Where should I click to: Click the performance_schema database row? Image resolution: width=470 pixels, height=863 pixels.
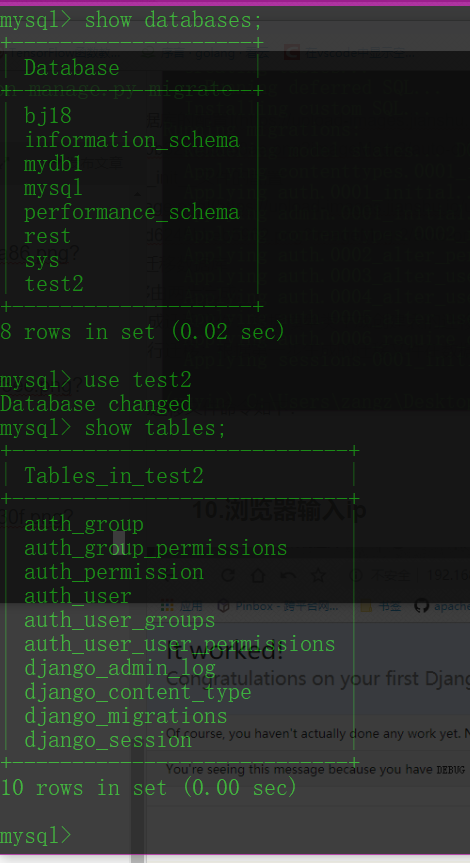coord(132,212)
